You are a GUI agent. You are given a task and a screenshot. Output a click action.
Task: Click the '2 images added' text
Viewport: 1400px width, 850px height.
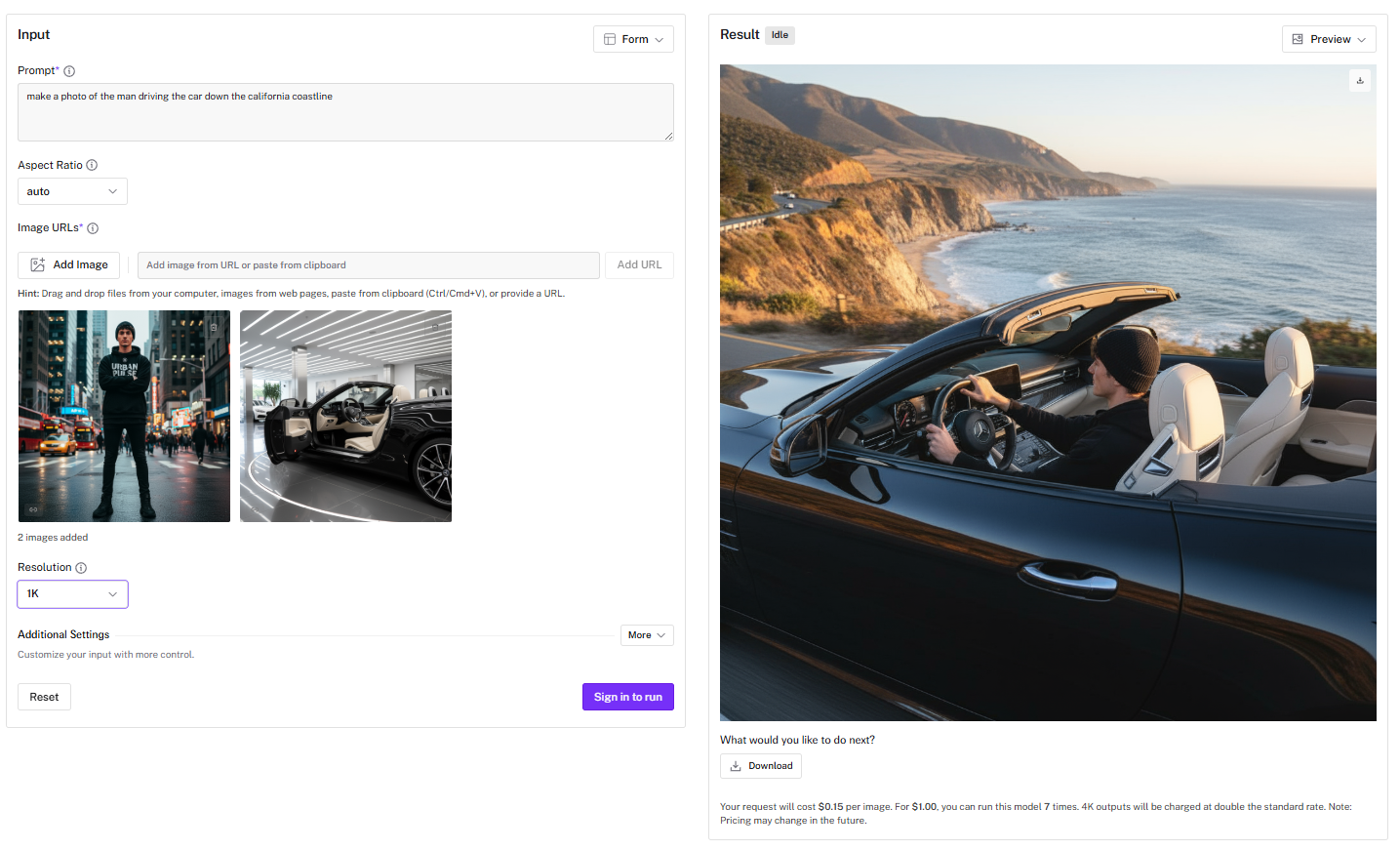click(x=53, y=538)
